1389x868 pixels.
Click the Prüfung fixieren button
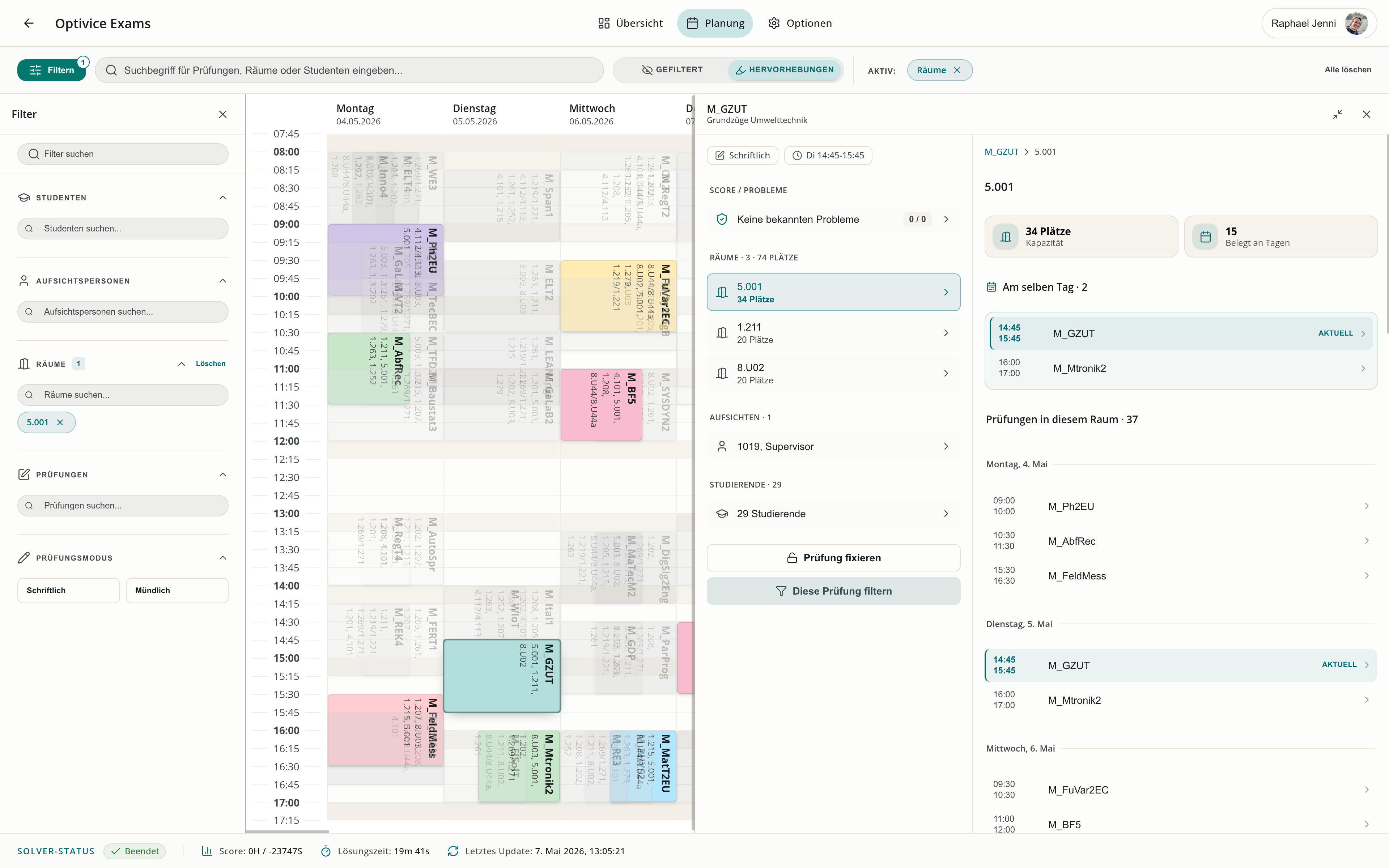tap(833, 557)
